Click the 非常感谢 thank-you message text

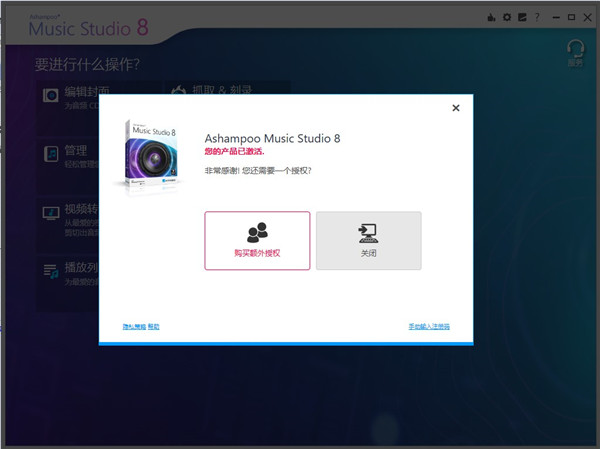(258, 171)
